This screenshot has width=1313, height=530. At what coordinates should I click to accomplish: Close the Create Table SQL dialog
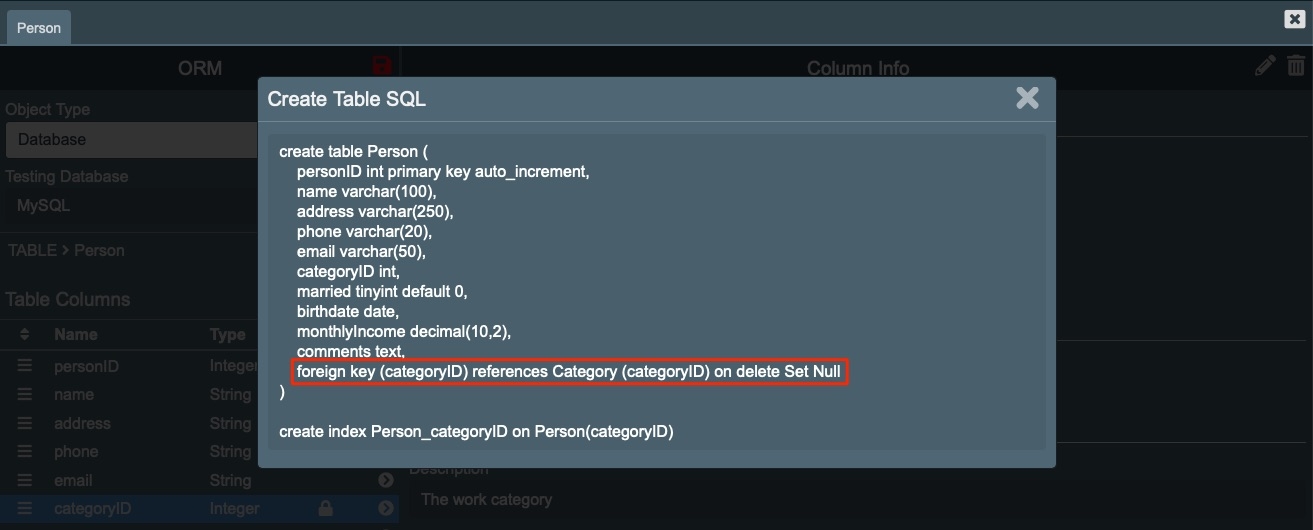pos(1027,98)
